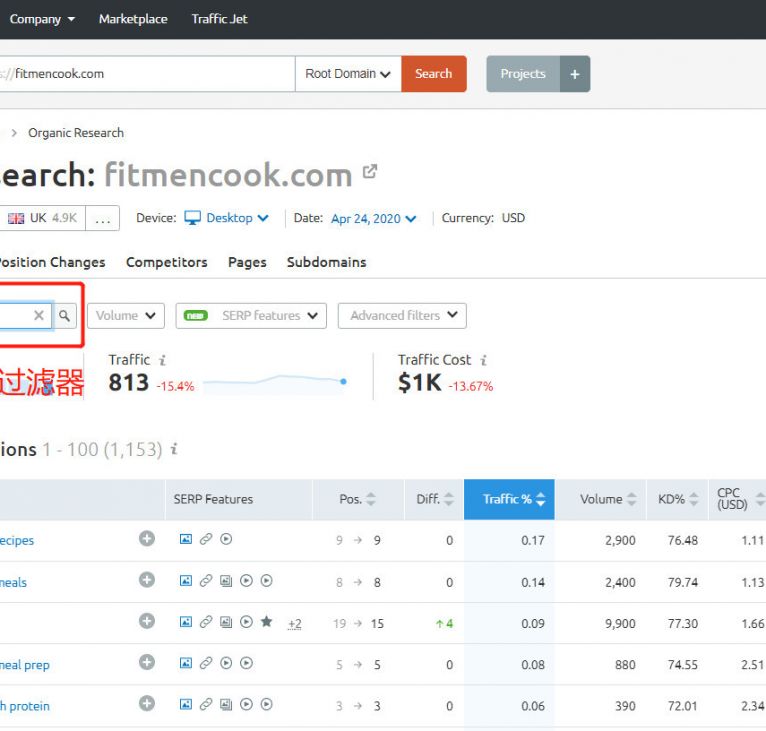
Task: Click the fitmencook.com domain input field
Action: (x=150, y=74)
